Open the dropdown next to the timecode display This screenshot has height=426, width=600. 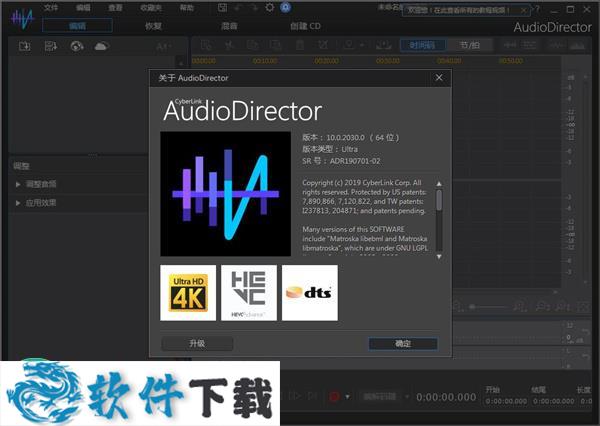(407, 397)
